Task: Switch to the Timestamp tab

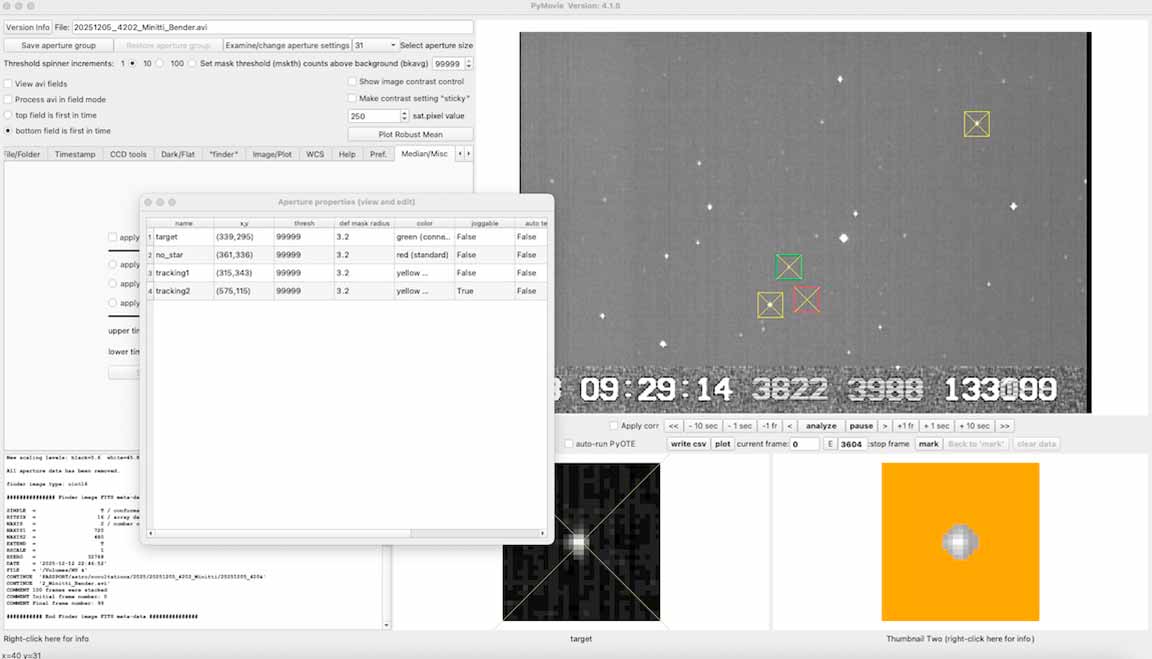Action: pyautogui.click(x=75, y=154)
